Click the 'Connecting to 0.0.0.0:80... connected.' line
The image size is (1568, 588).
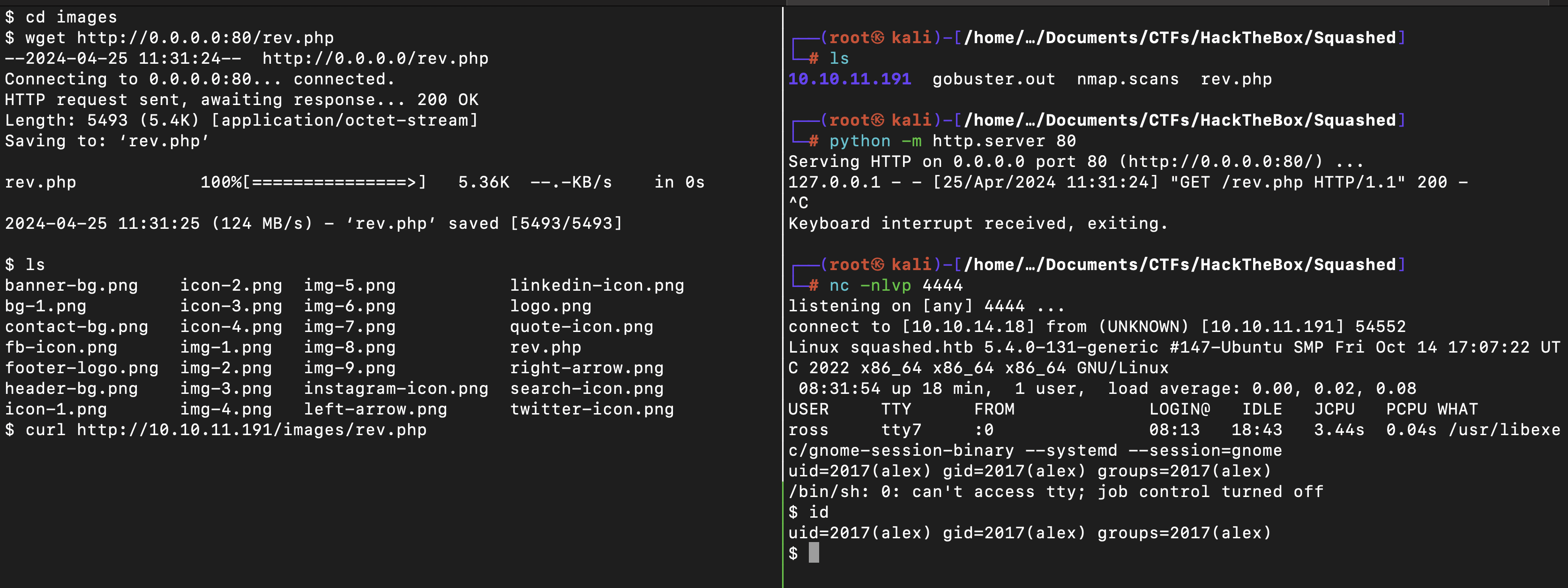[200, 79]
